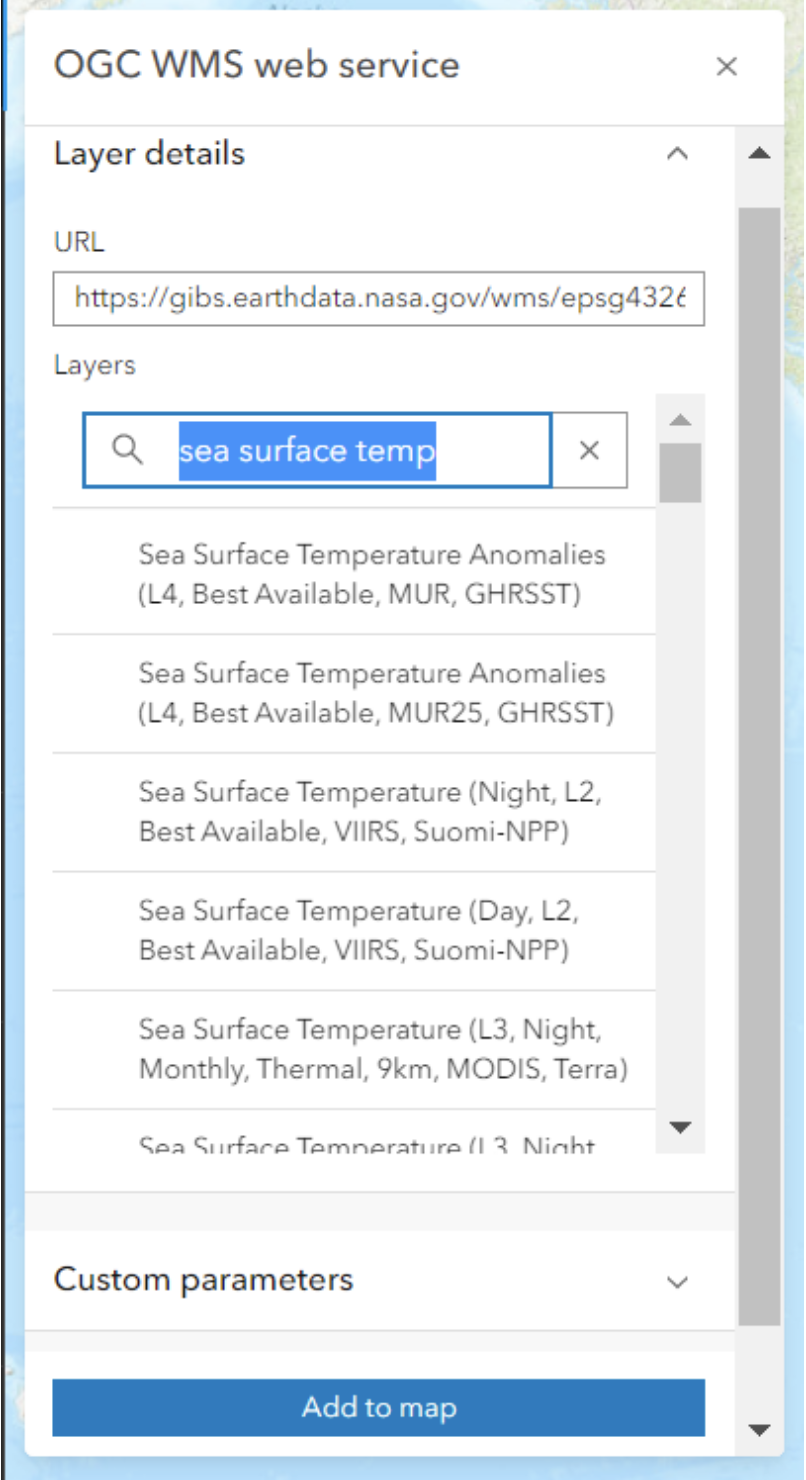Click layer list scroll up arrow
Viewport: 806px width, 1480px height.
680,420
